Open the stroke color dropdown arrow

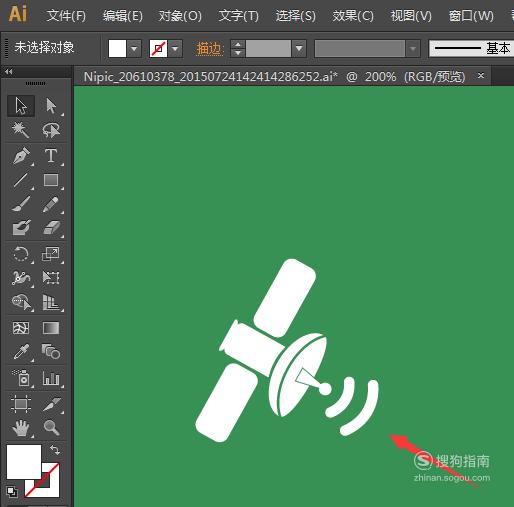pos(175,49)
